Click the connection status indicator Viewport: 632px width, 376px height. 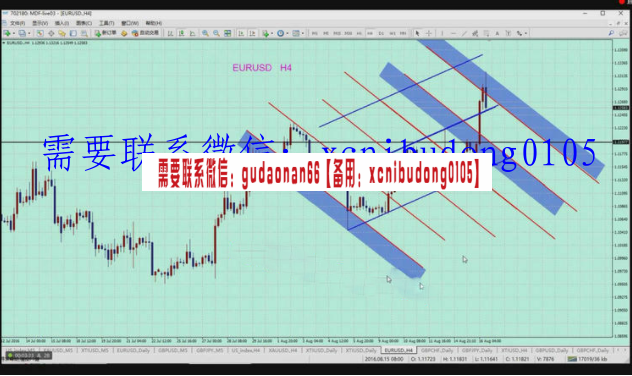tap(587, 359)
